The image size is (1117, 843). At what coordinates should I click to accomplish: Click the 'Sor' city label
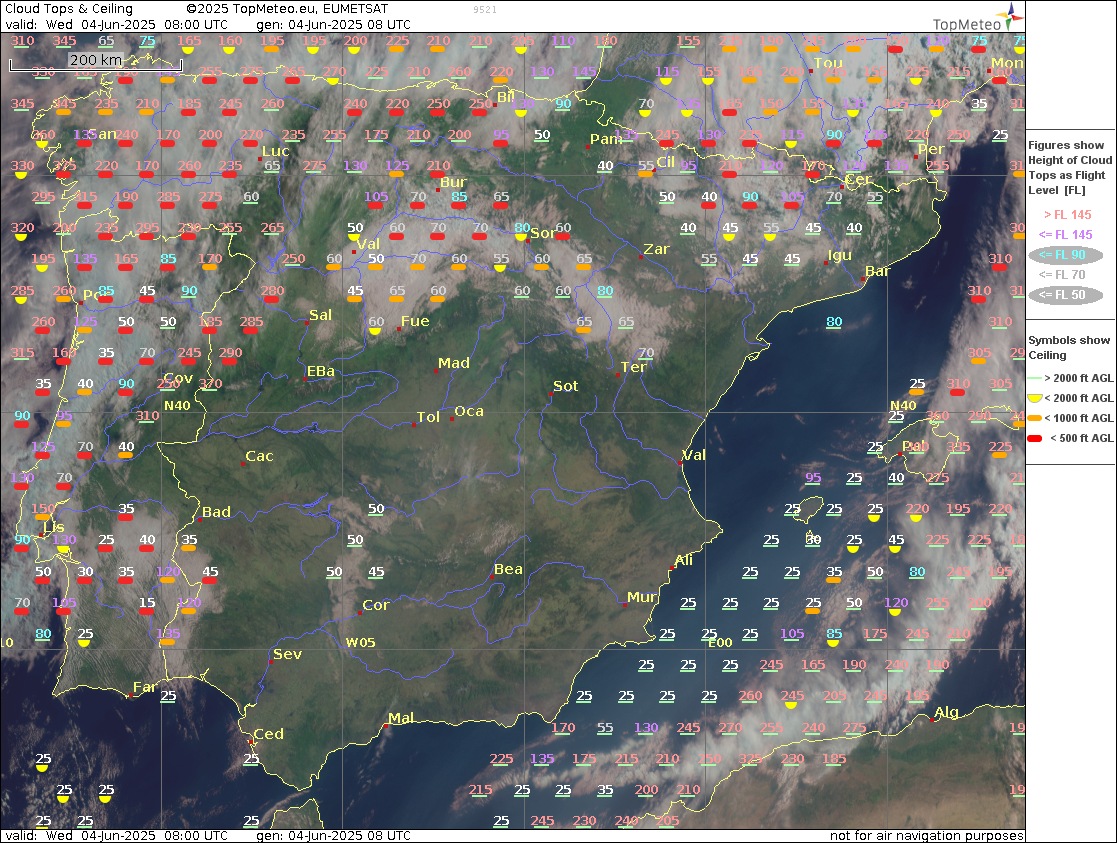click(542, 232)
